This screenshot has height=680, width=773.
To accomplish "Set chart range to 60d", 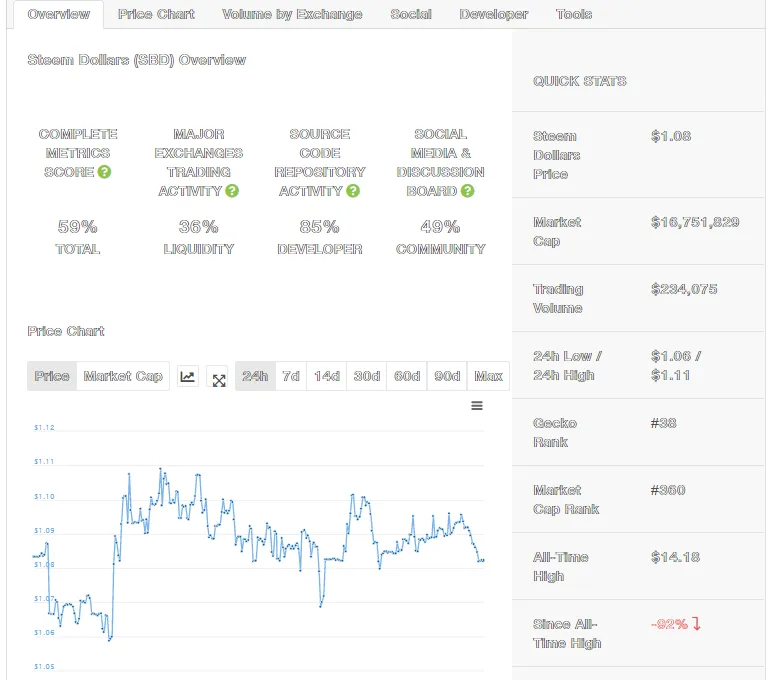I will pyautogui.click(x=407, y=376).
